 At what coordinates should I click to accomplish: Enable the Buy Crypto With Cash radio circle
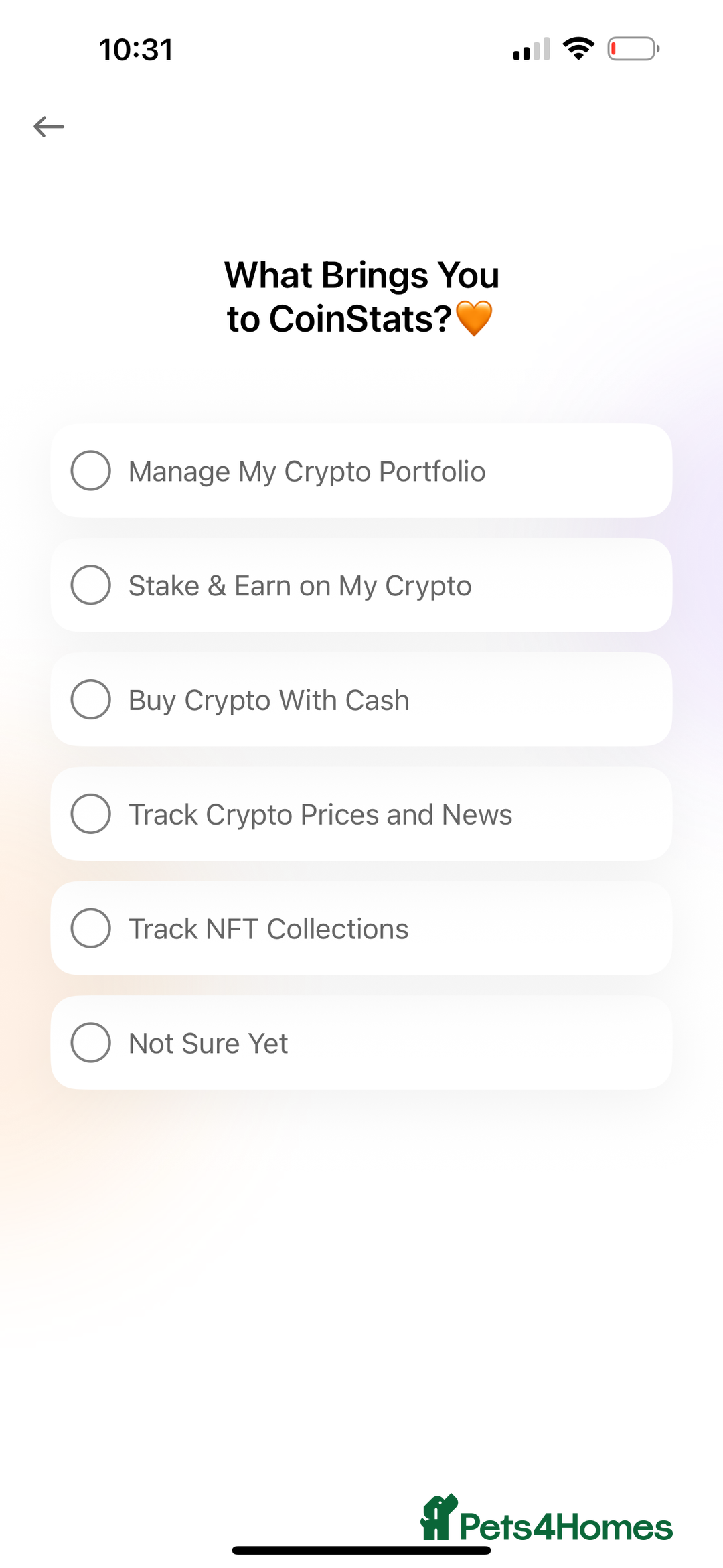91,700
